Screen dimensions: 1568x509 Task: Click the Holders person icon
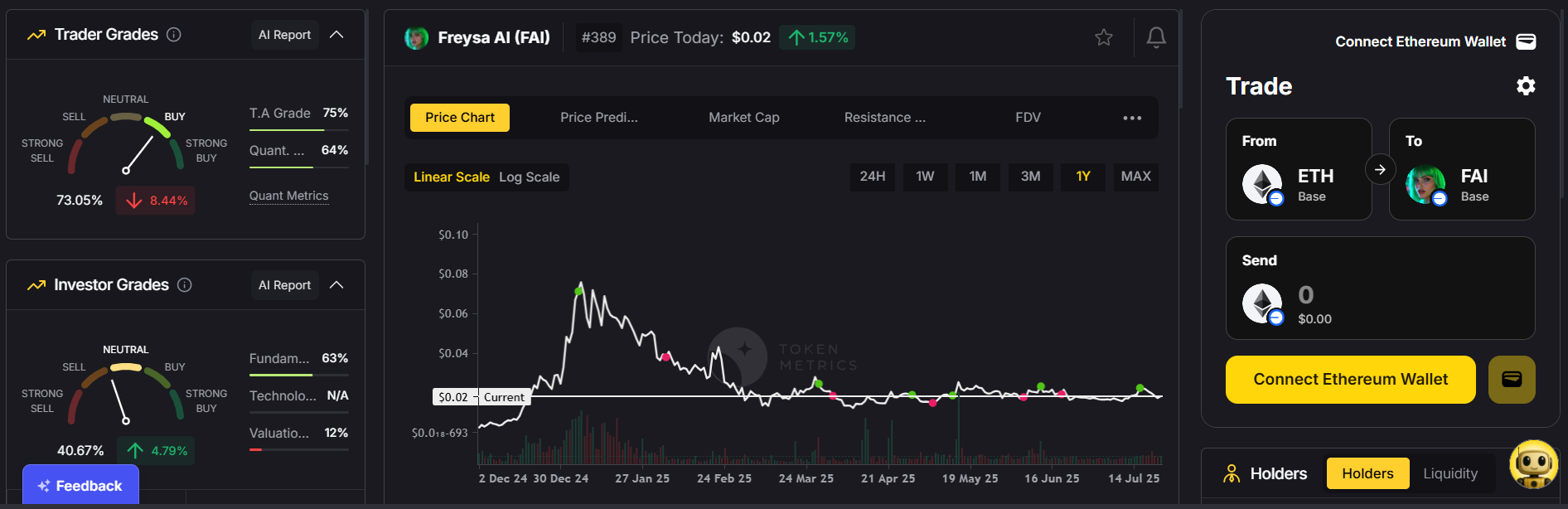tap(1232, 473)
